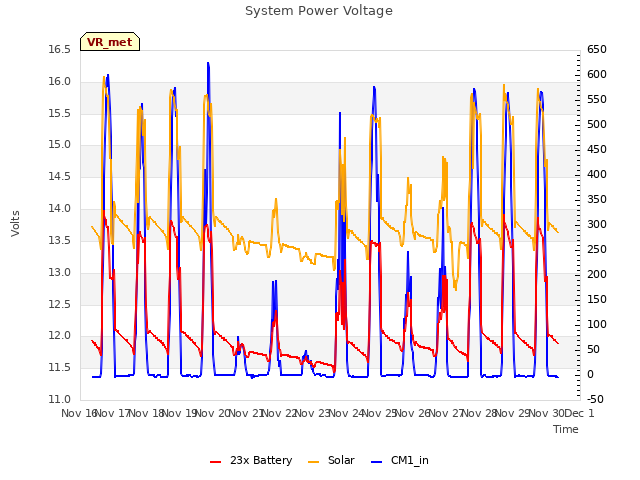The image size is (640, 480).
Task: Click the Volts y-axis label
Action: (16, 223)
